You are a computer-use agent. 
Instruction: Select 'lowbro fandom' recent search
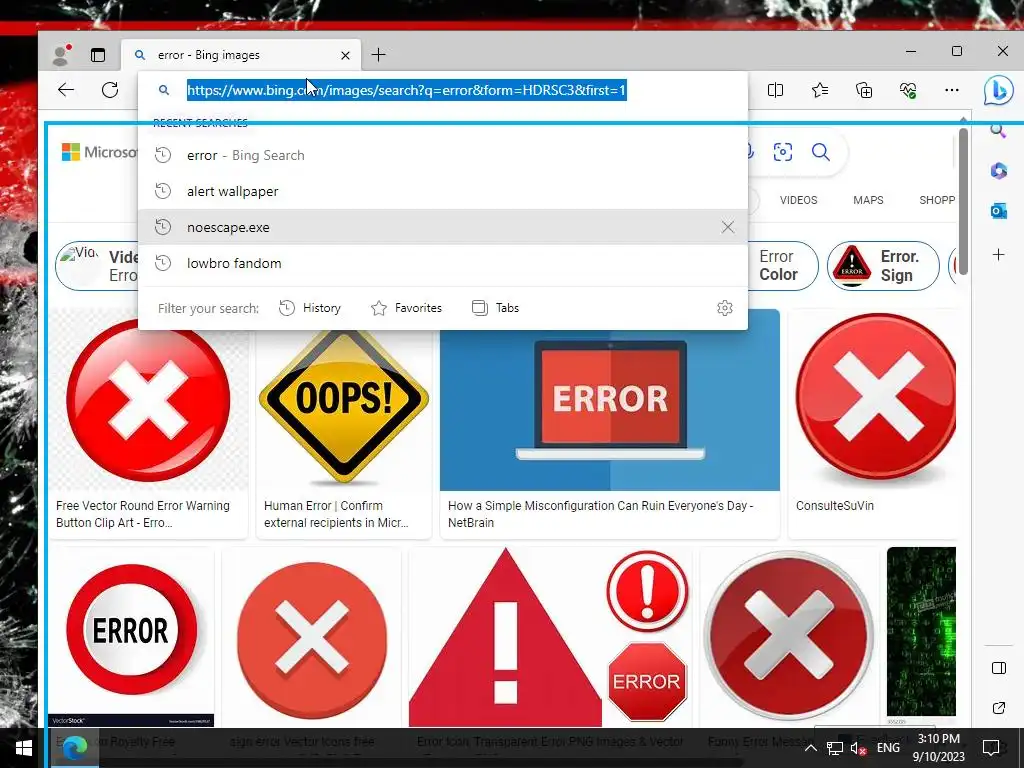coord(443,263)
